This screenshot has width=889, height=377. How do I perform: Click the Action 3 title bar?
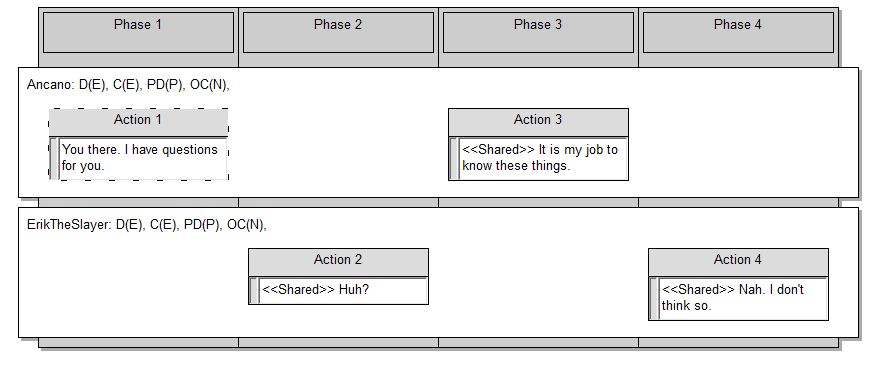(538, 122)
